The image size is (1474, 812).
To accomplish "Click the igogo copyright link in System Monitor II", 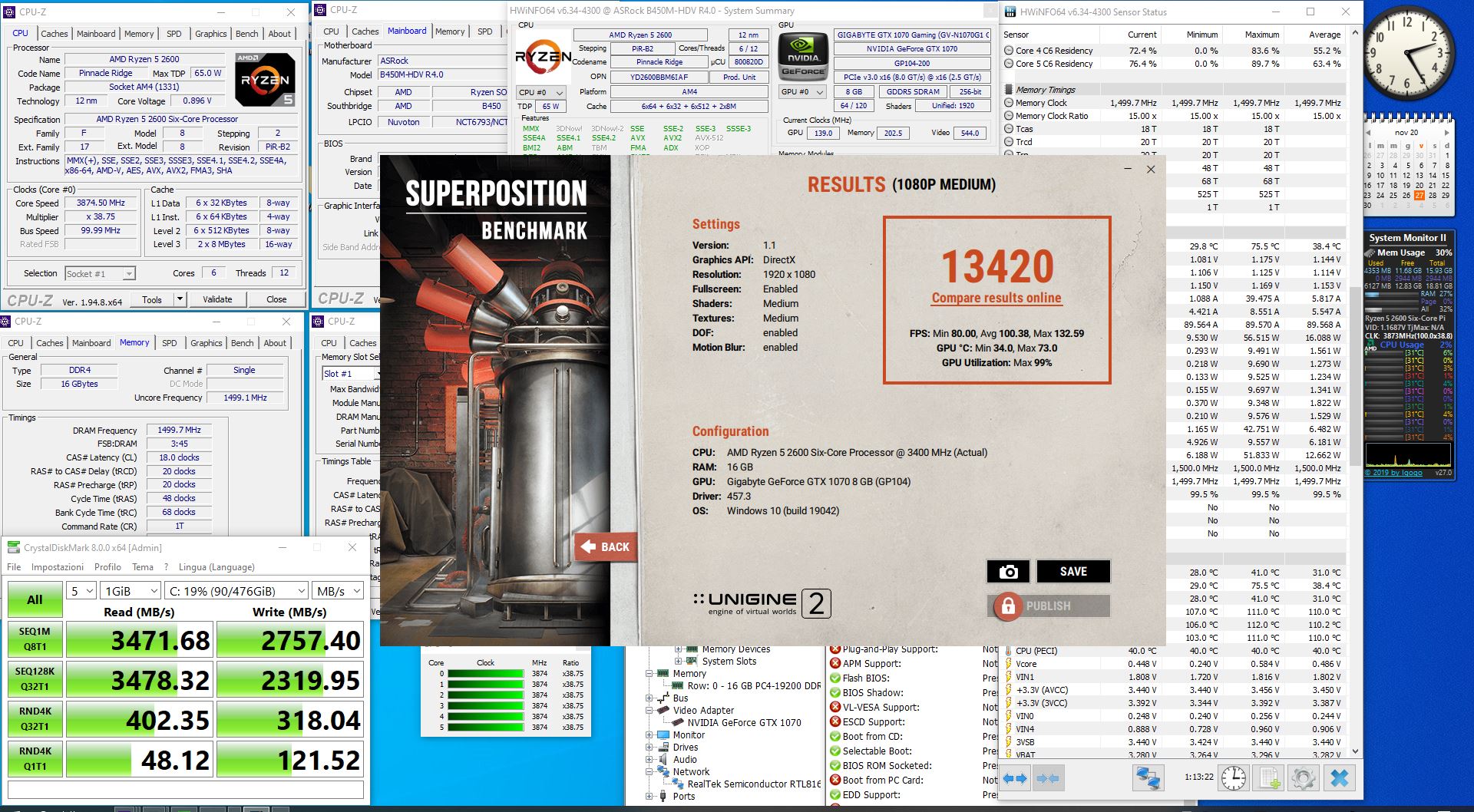I will (1393, 473).
